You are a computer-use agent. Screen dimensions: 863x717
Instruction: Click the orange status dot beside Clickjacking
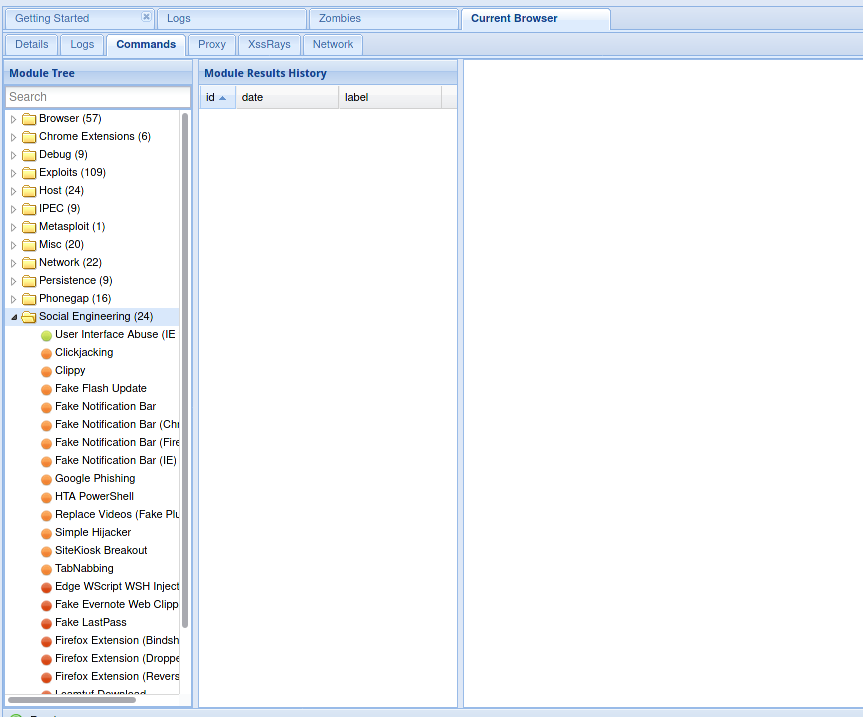pyautogui.click(x=46, y=353)
